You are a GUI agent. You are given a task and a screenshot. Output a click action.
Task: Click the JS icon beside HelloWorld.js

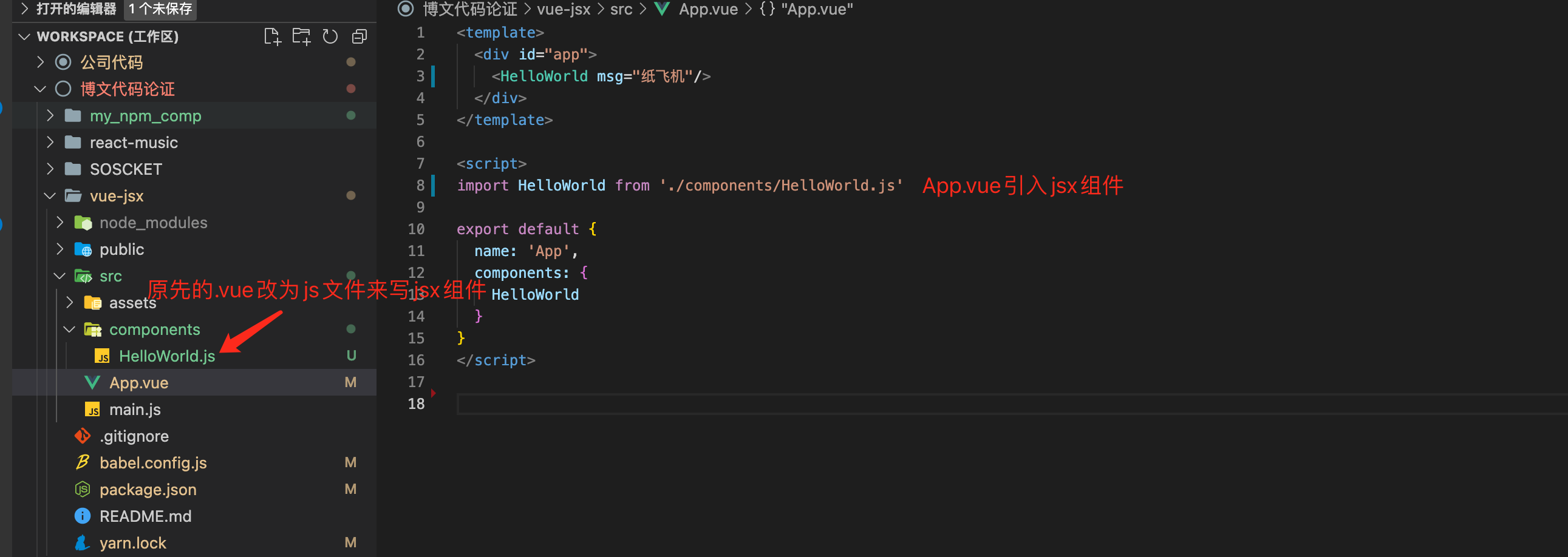tap(102, 356)
